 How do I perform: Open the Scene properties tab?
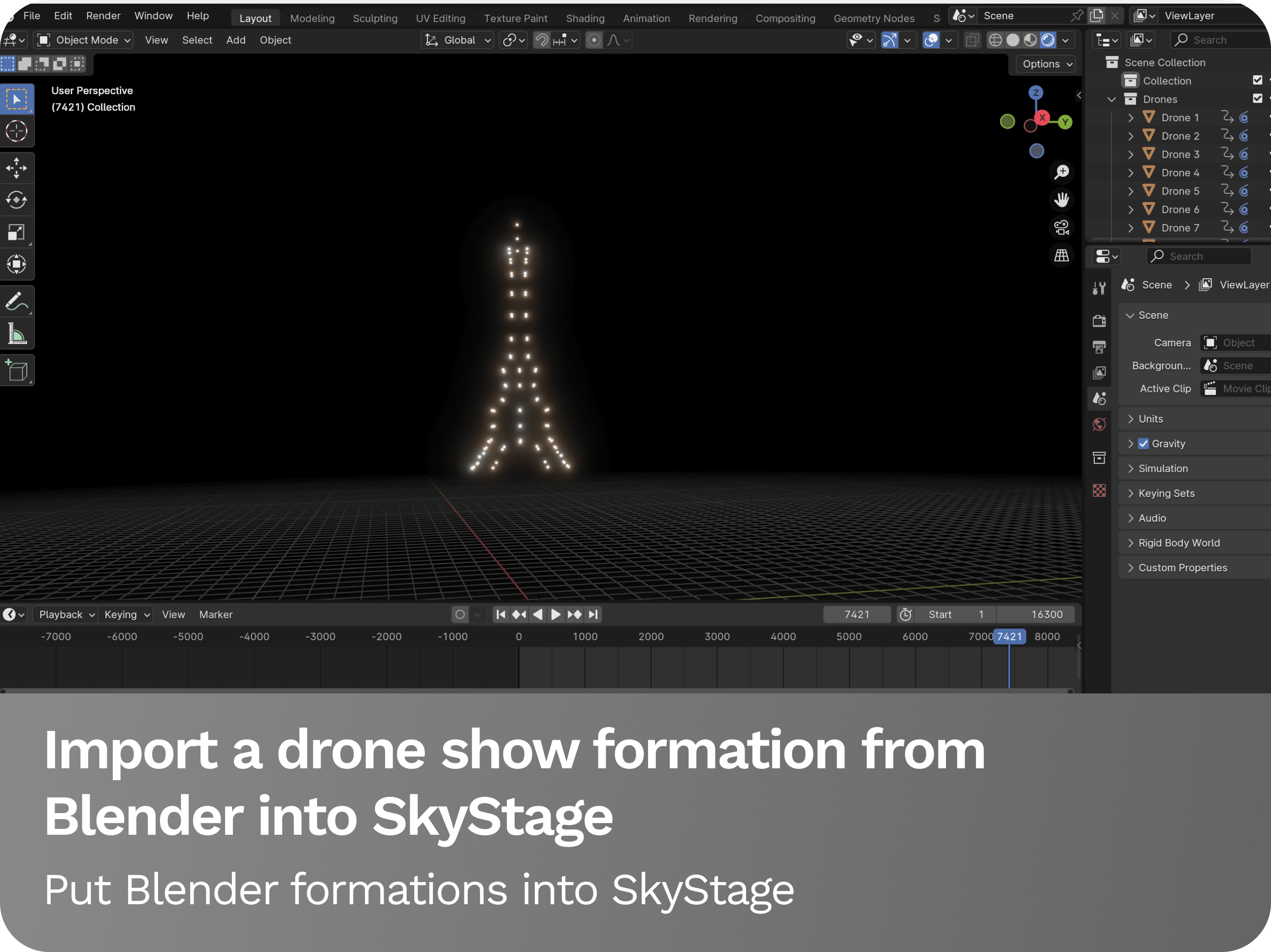[x=1099, y=398]
